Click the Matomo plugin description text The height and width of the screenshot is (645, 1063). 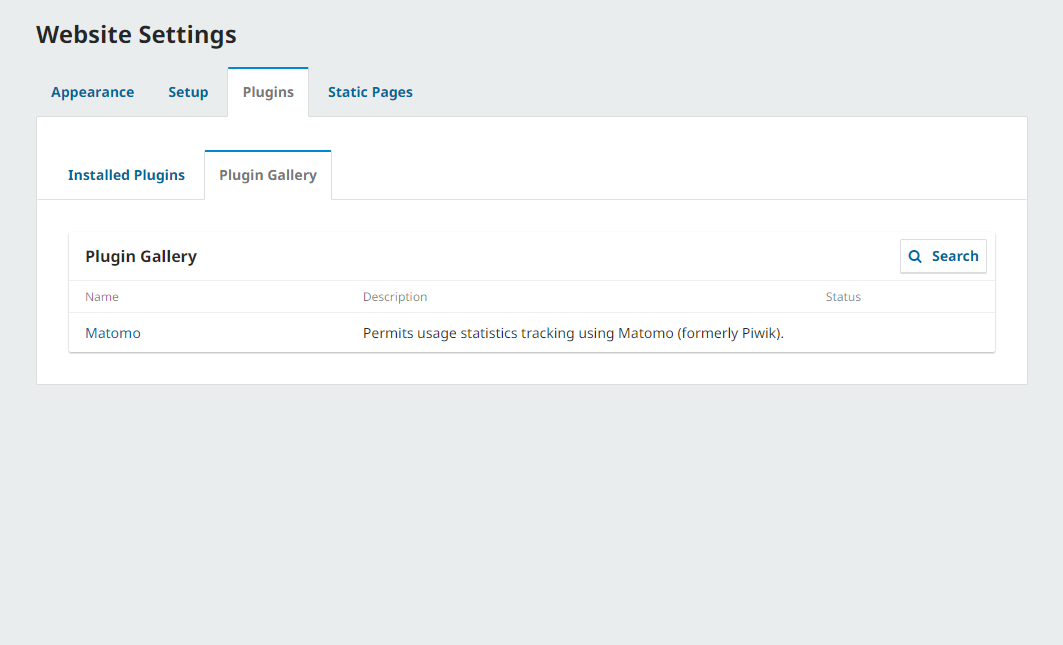(573, 333)
